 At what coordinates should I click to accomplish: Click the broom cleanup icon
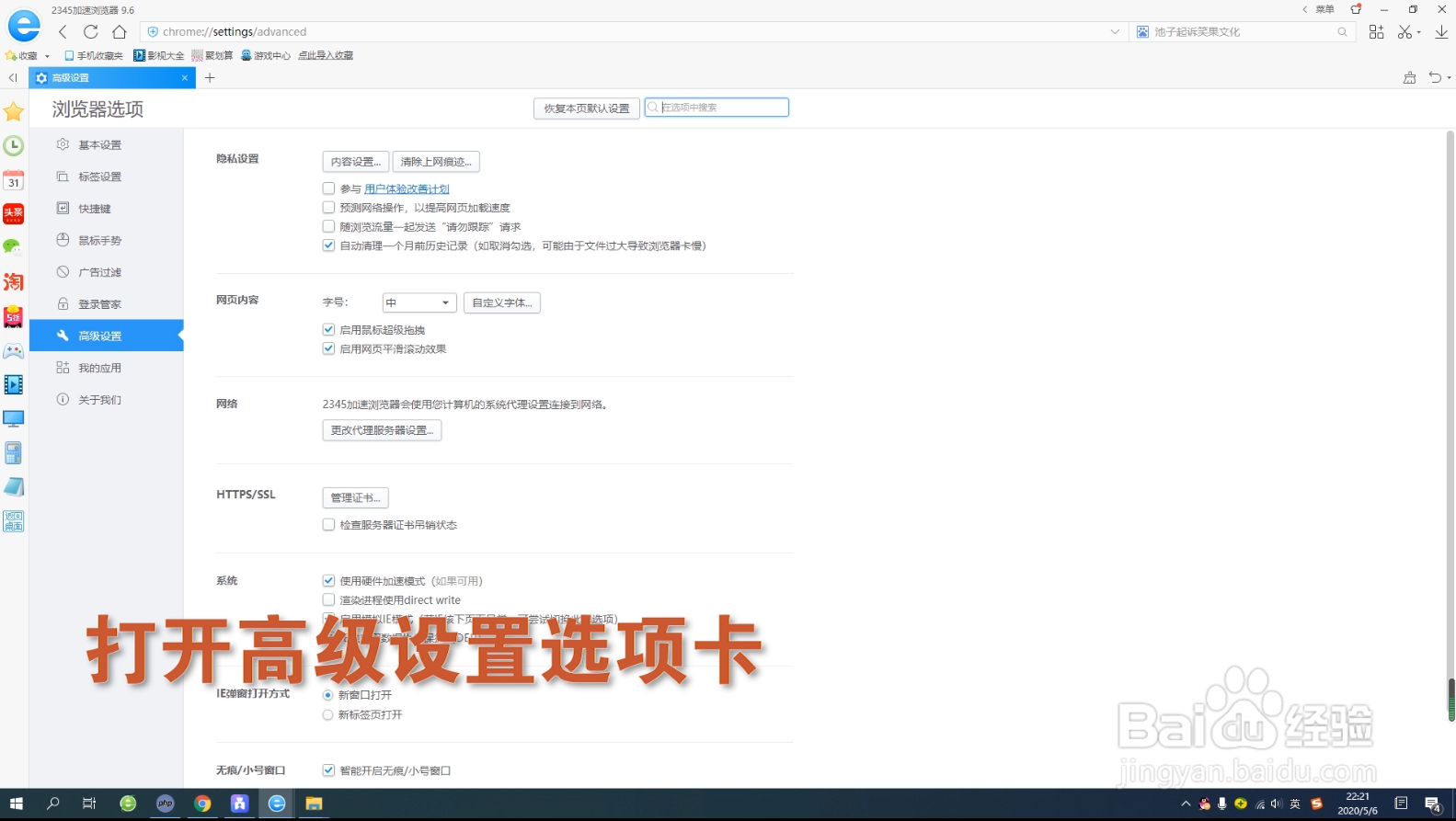1409,77
